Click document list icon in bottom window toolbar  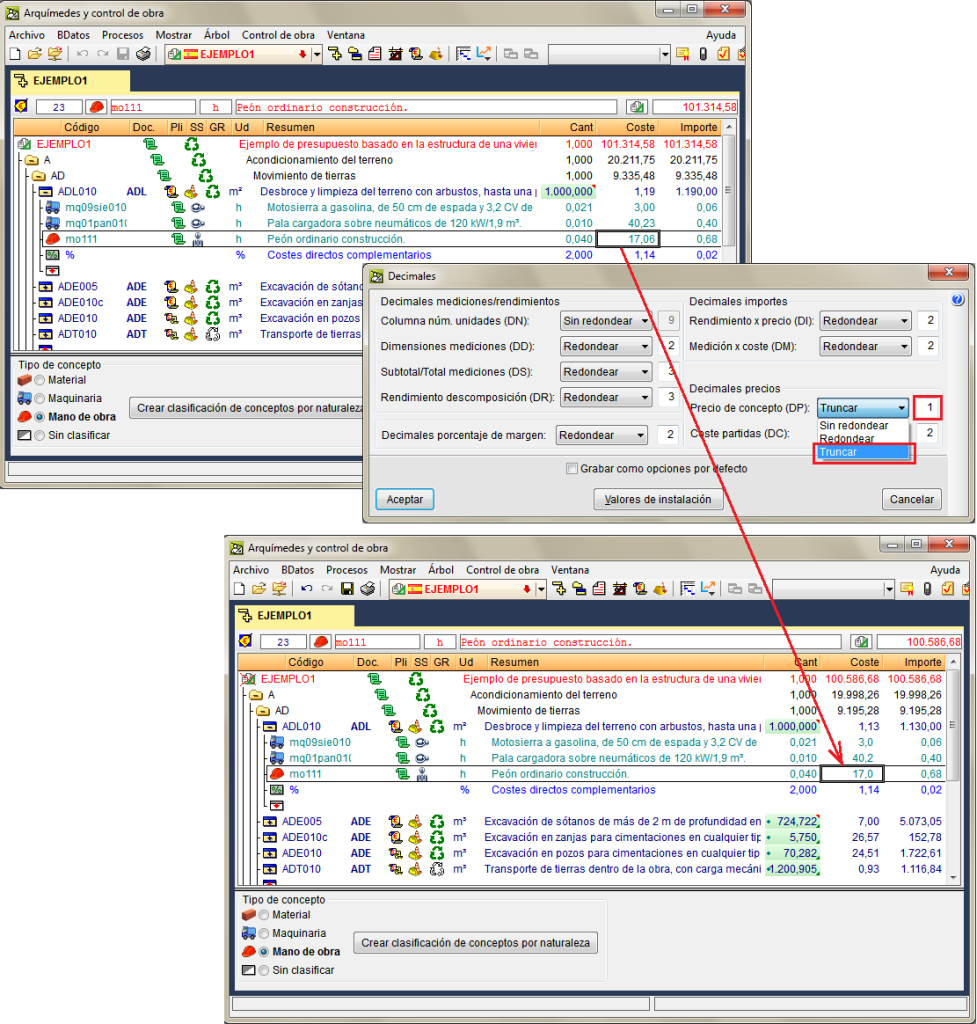[x=599, y=589]
